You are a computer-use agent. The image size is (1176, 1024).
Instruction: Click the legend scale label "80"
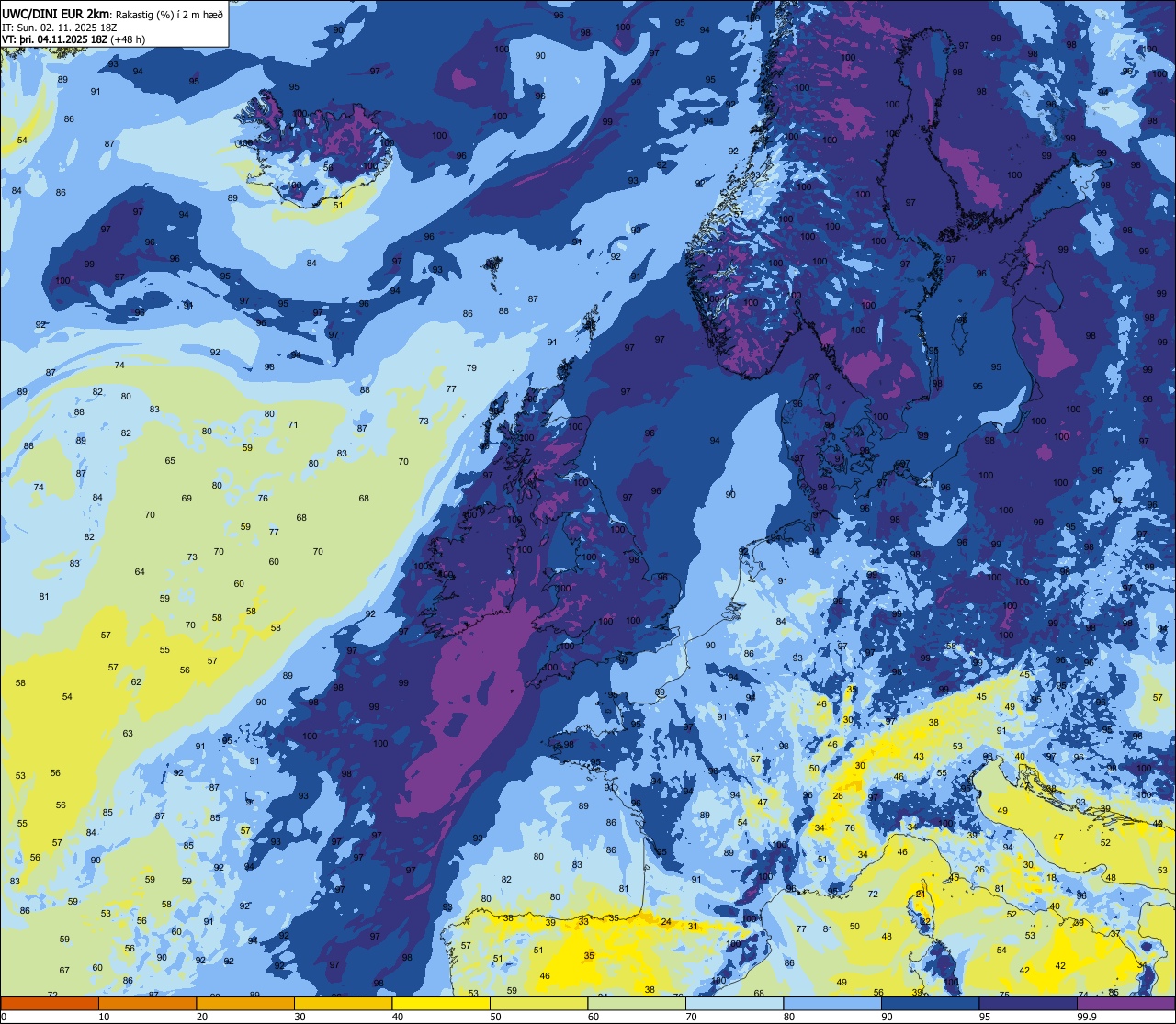(789, 1017)
